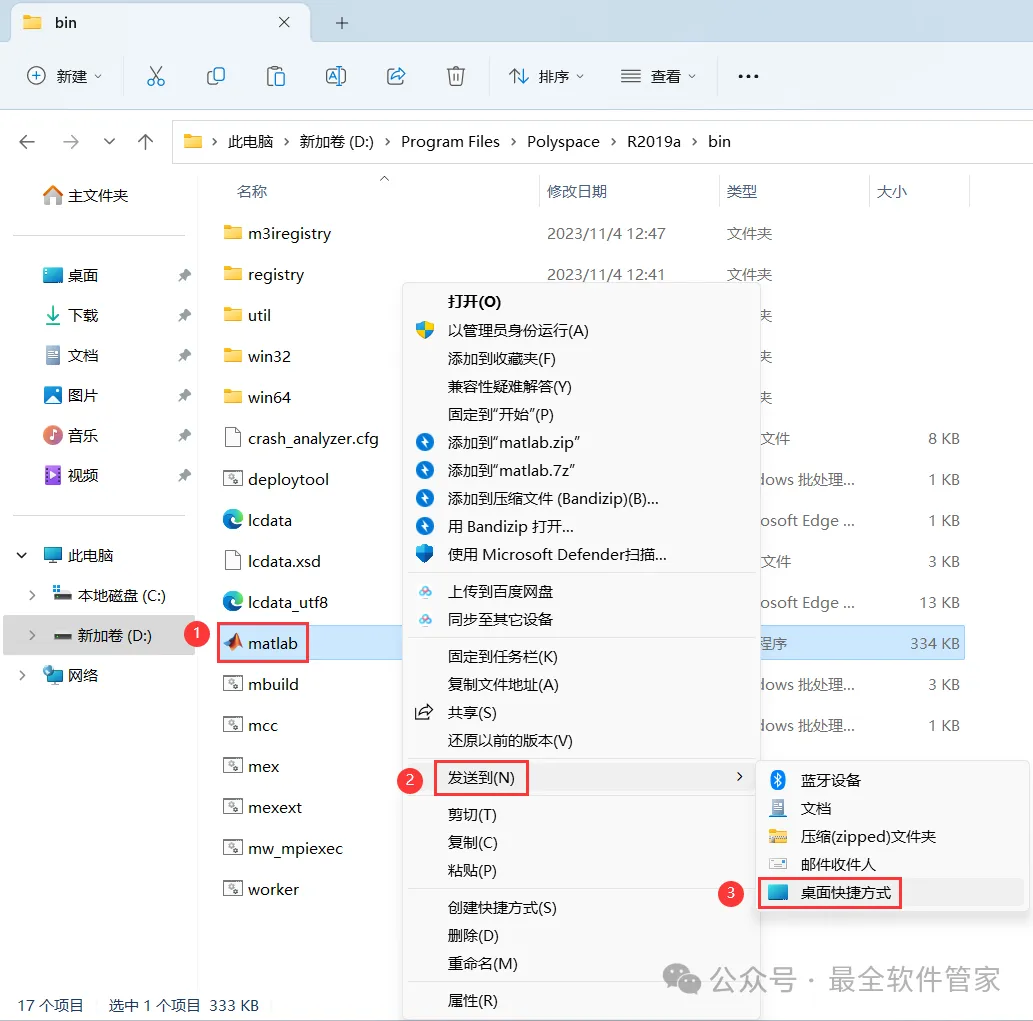Expand the 发送到(N) submenu arrow
The width and height of the screenshot is (1033, 1021).
coord(739,777)
